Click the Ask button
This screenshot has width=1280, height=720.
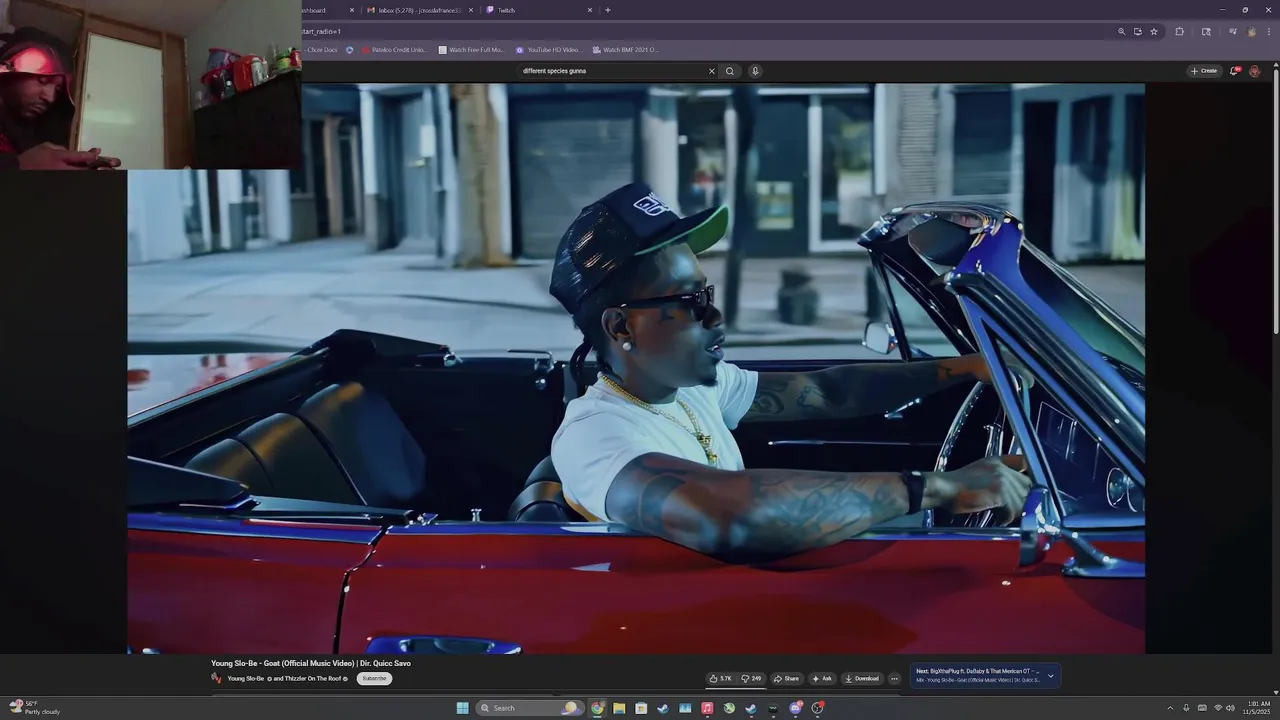tap(822, 678)
